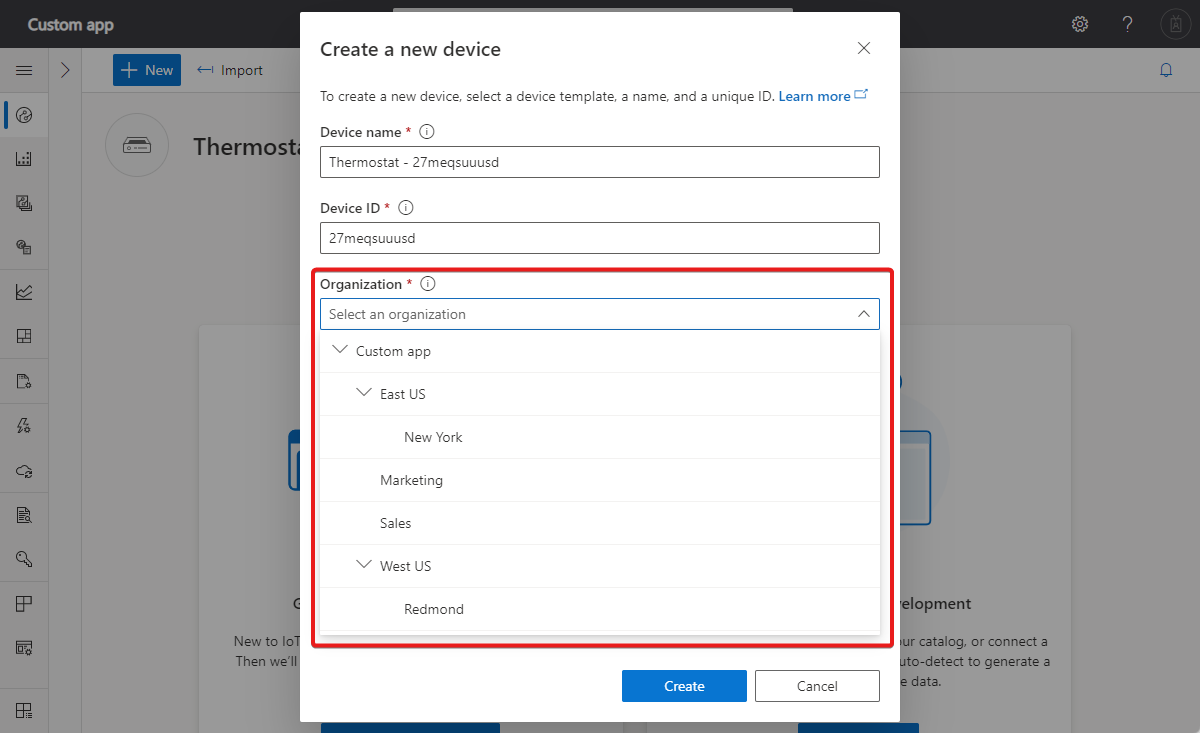The height and width of the screenshot is (733, 1200).
Task: Open Application layout sidebar icon
Action: point(24,603)
